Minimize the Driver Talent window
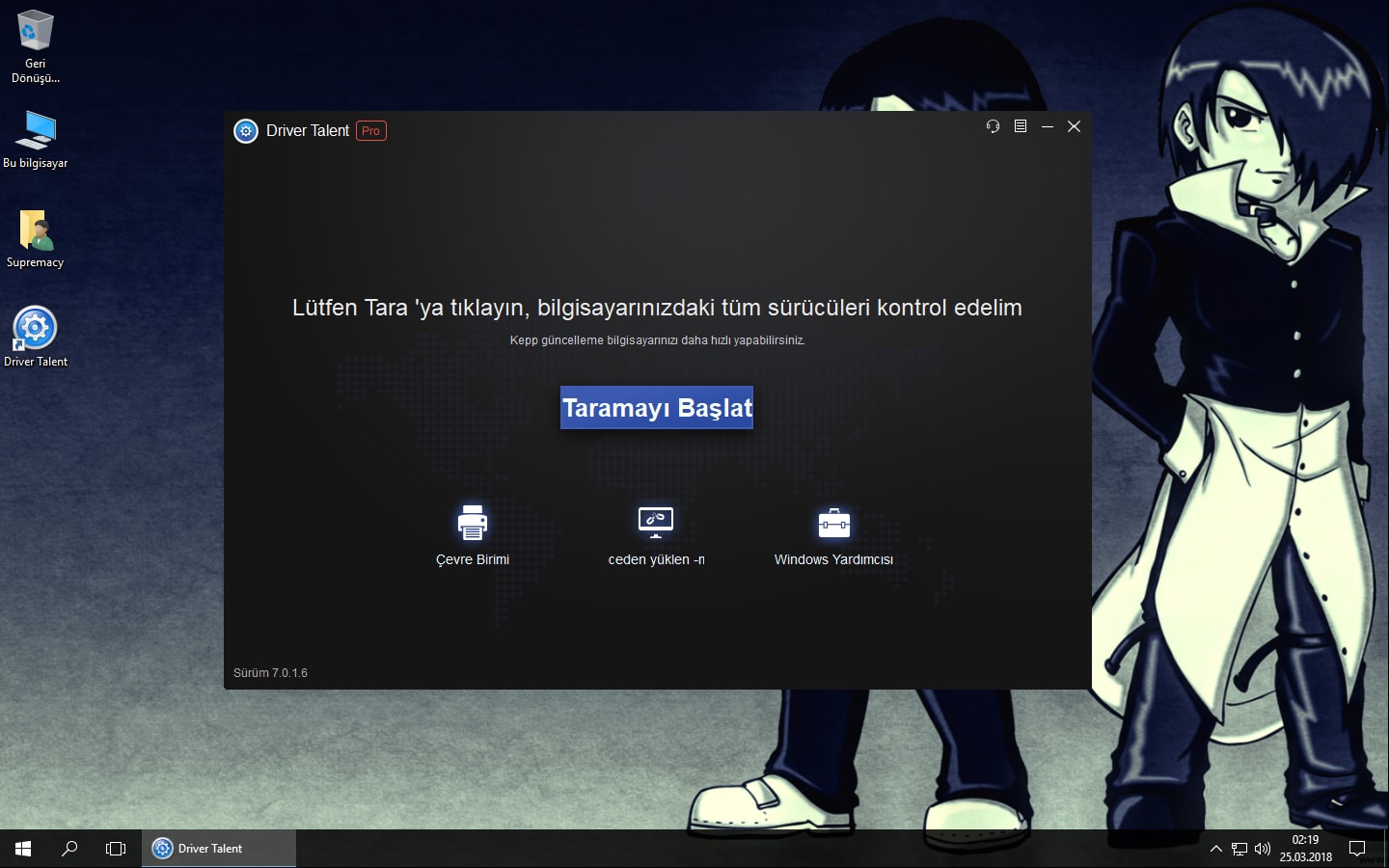 (1047, 126)
